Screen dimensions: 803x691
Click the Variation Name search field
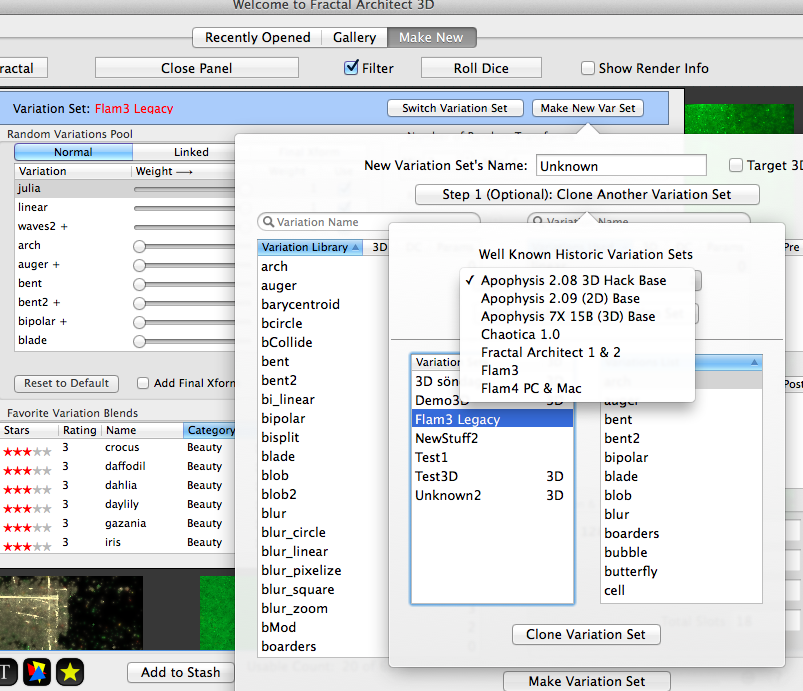point(369,222)
